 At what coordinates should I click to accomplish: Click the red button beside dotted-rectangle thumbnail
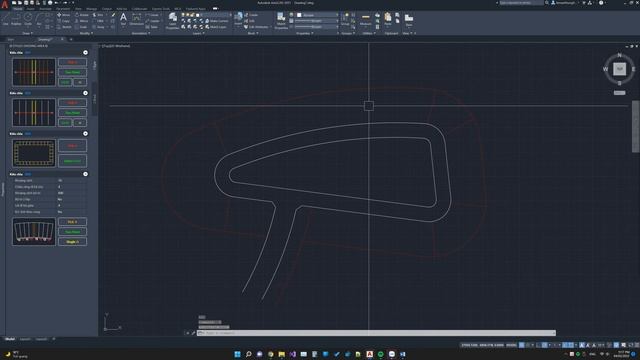pos(72,146)
